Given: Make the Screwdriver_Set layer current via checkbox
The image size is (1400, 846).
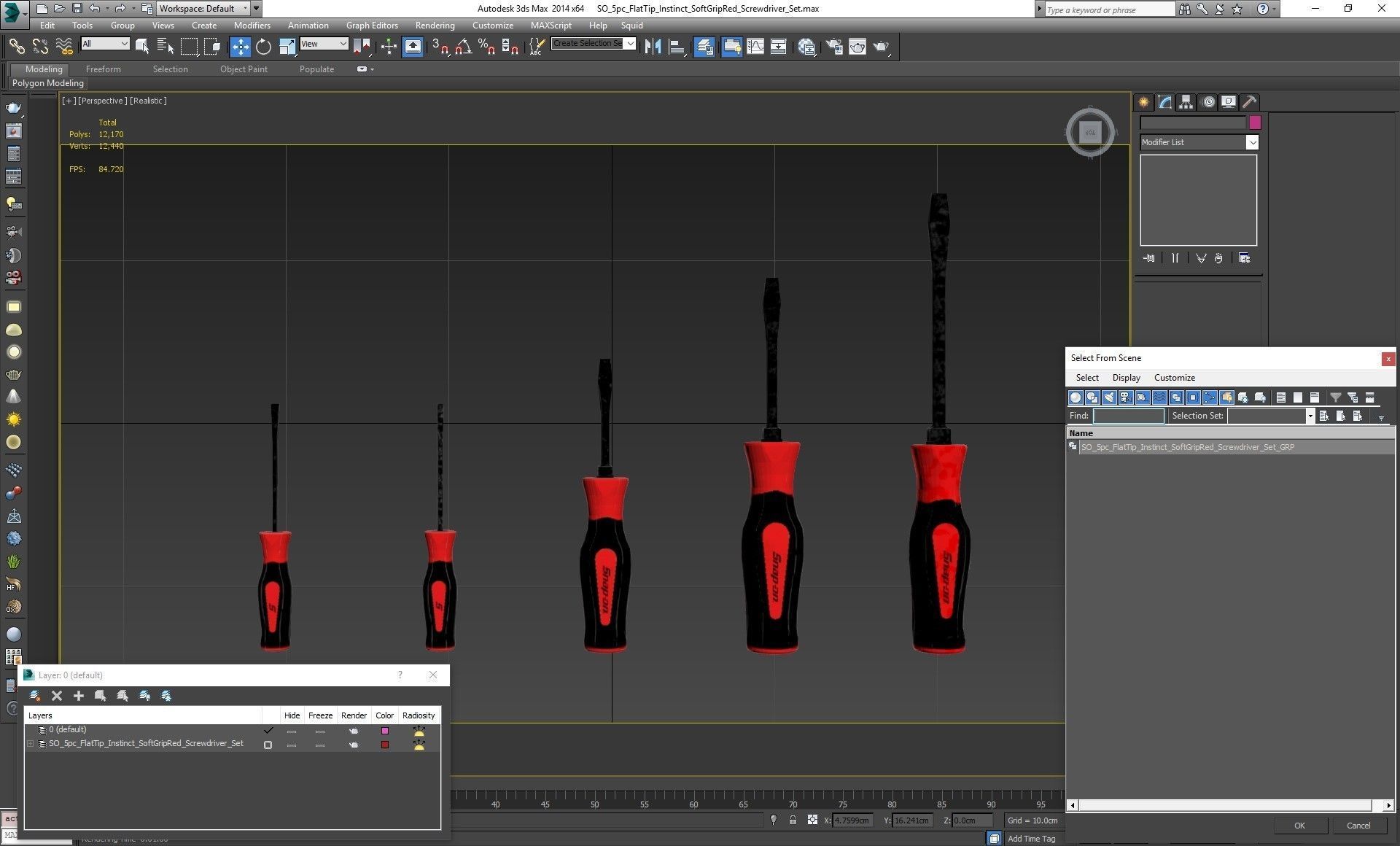Looking at the screenshot, I should [x=268, y=745].
